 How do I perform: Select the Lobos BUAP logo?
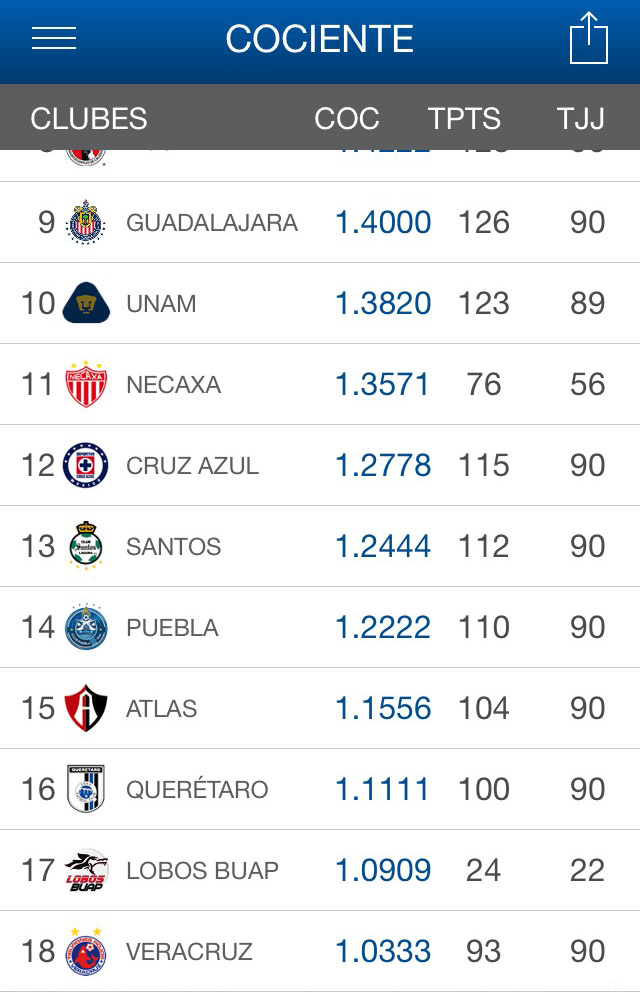click(x=87, y=870)
